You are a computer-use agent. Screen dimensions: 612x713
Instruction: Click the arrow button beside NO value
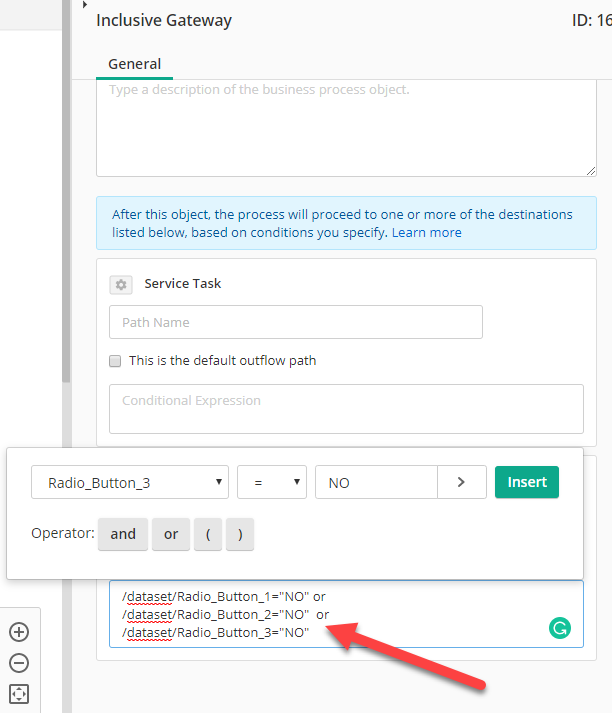click(462, 482)
